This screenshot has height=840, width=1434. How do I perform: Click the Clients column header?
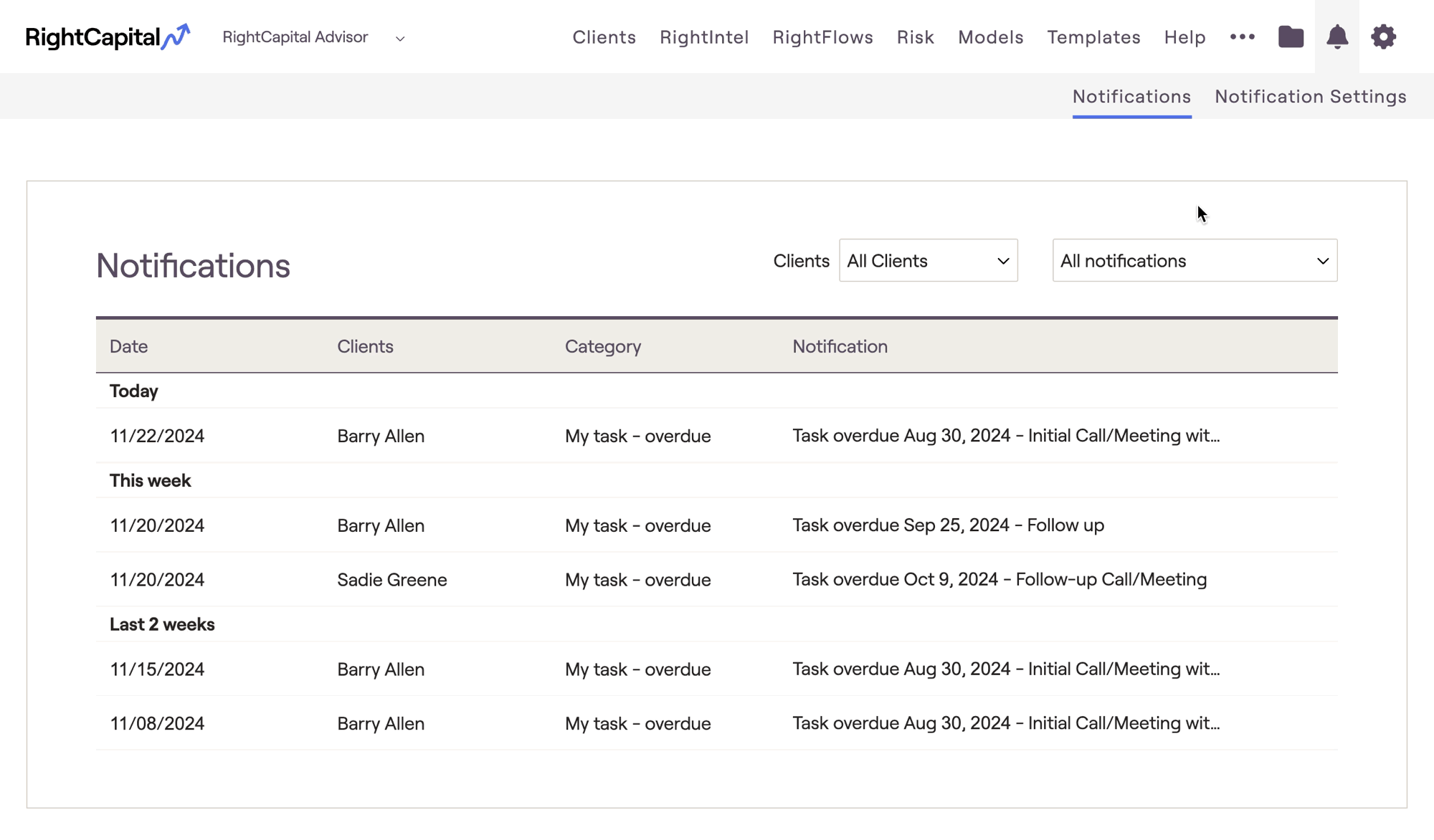click(365, 346)
